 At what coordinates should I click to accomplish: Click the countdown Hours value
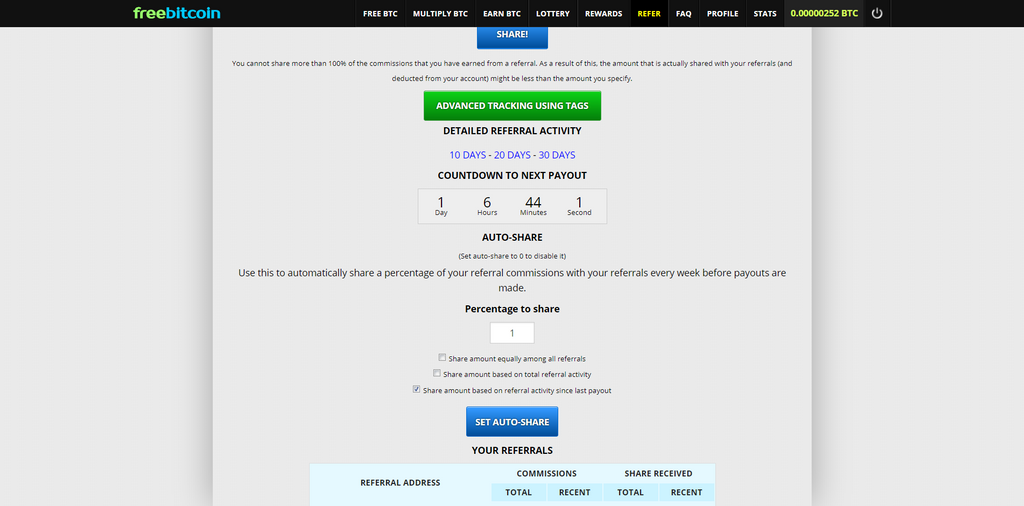point(487,202)
